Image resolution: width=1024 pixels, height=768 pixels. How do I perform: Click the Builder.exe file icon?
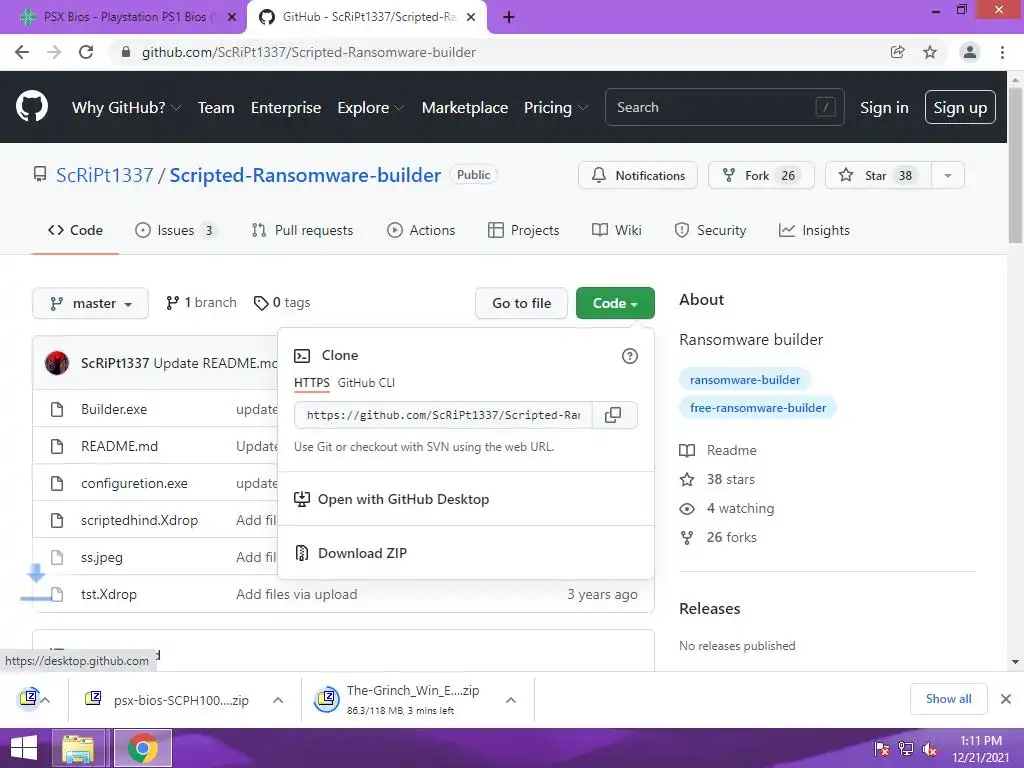[57, 409]
